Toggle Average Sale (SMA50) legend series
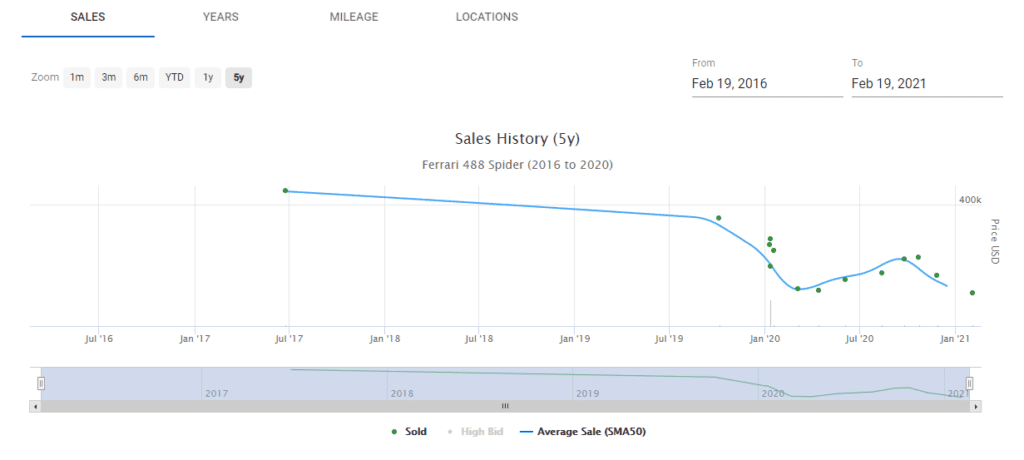 (x=583, y=432)
